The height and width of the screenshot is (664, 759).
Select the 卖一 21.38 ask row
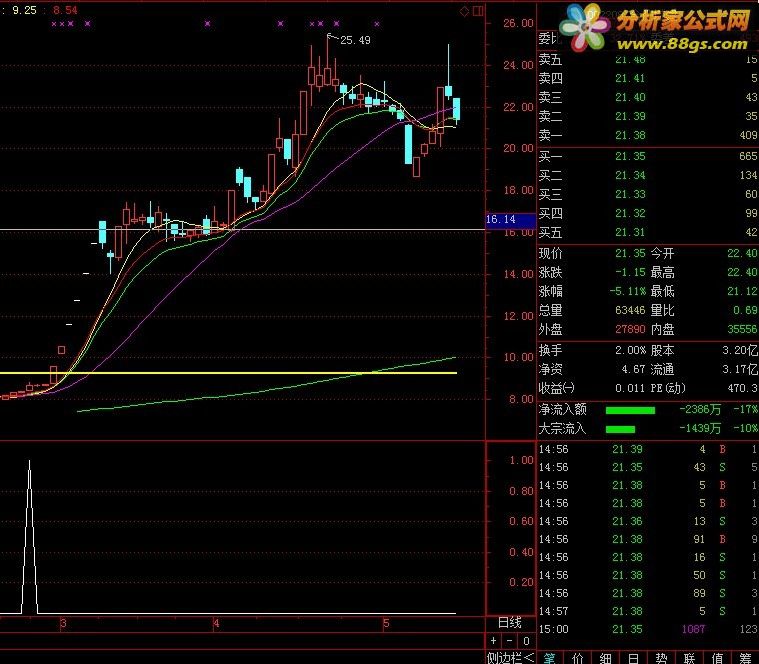tap(648, 135)
